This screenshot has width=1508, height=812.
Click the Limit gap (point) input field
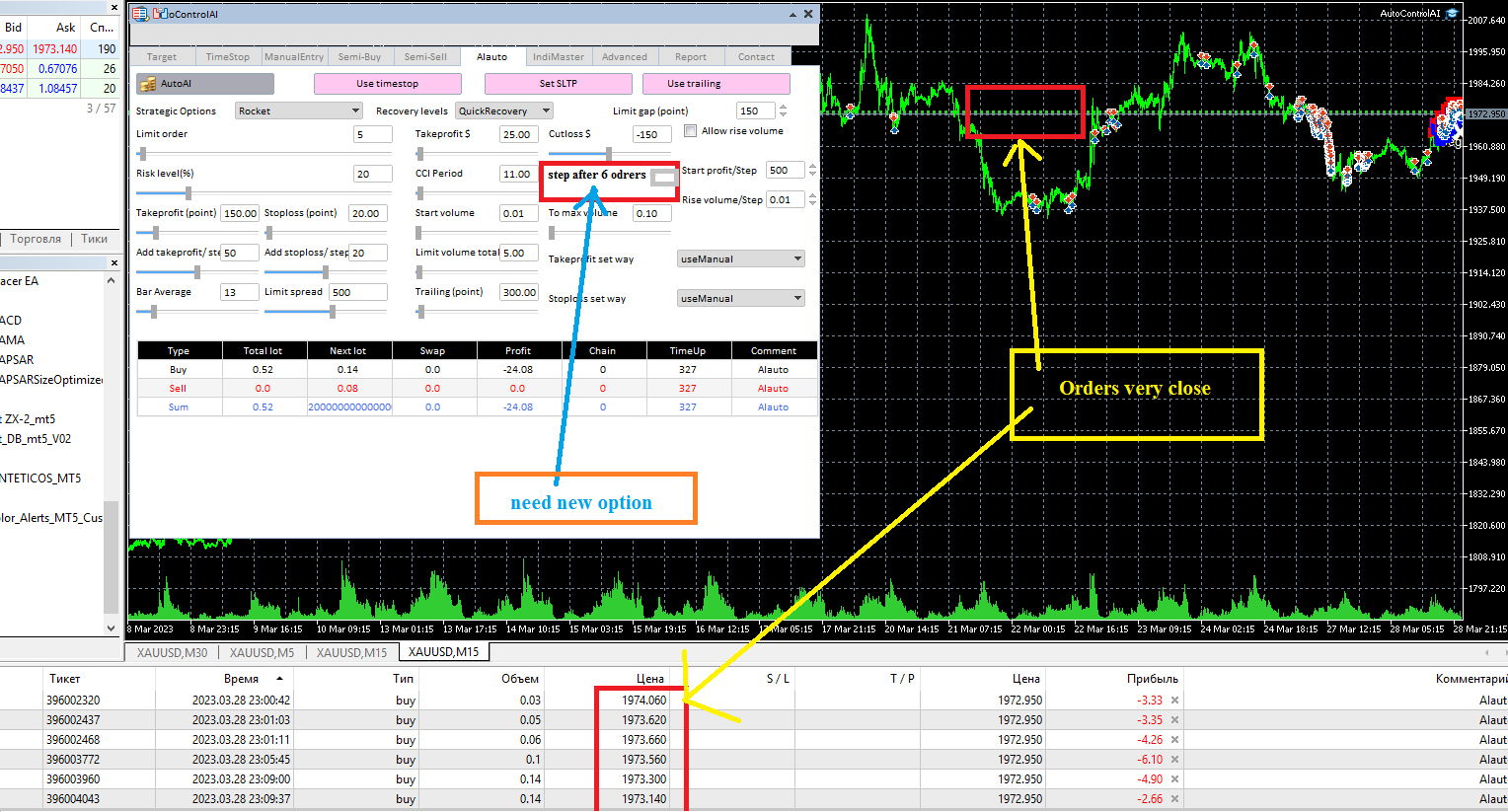(x=757, y=111)
